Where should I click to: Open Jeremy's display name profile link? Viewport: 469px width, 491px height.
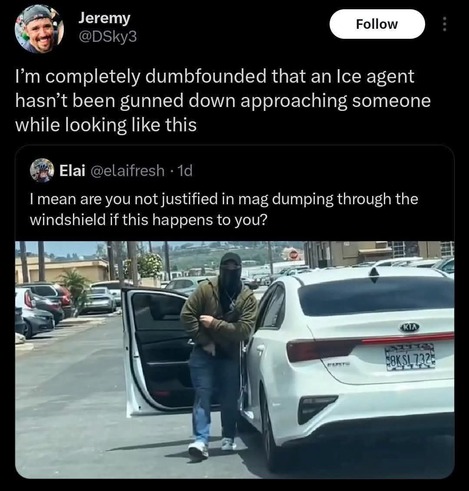[x=104, y=19]
